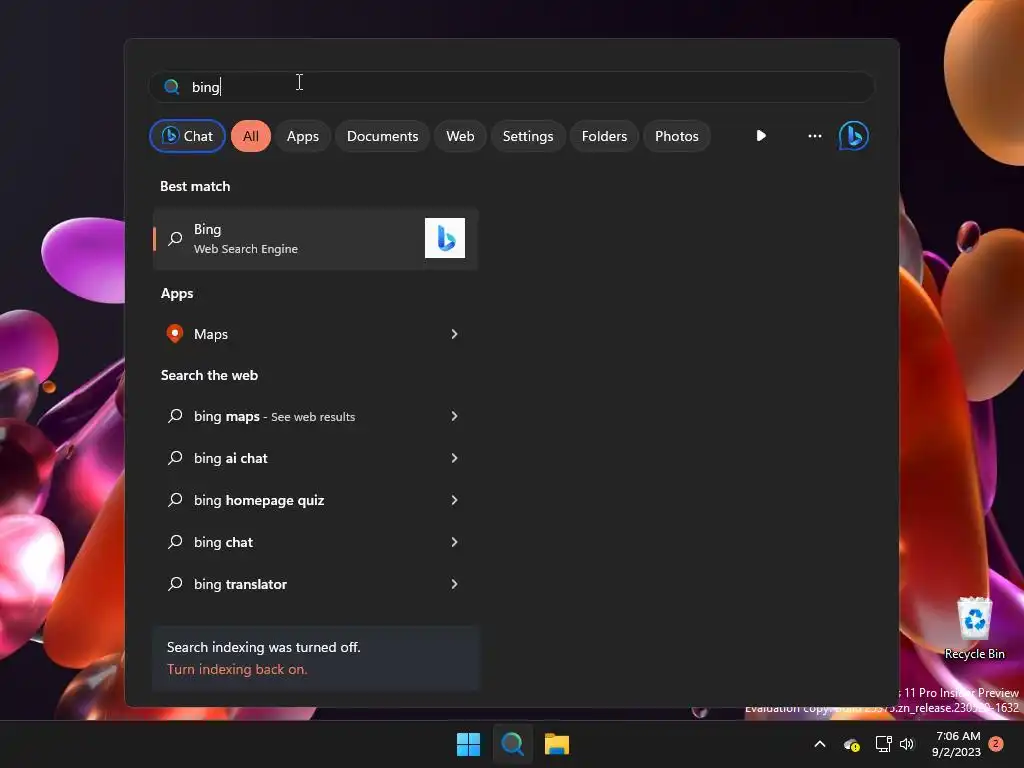Click the search magnifier icon in search box

point(171,87)
